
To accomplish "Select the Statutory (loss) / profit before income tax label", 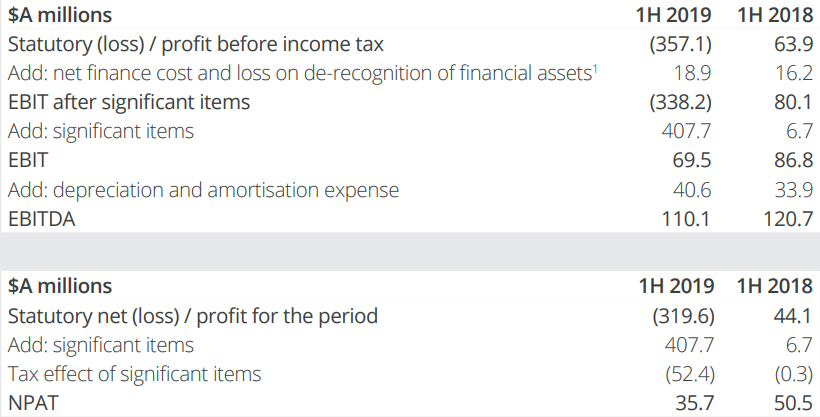I will coord(196,44).
